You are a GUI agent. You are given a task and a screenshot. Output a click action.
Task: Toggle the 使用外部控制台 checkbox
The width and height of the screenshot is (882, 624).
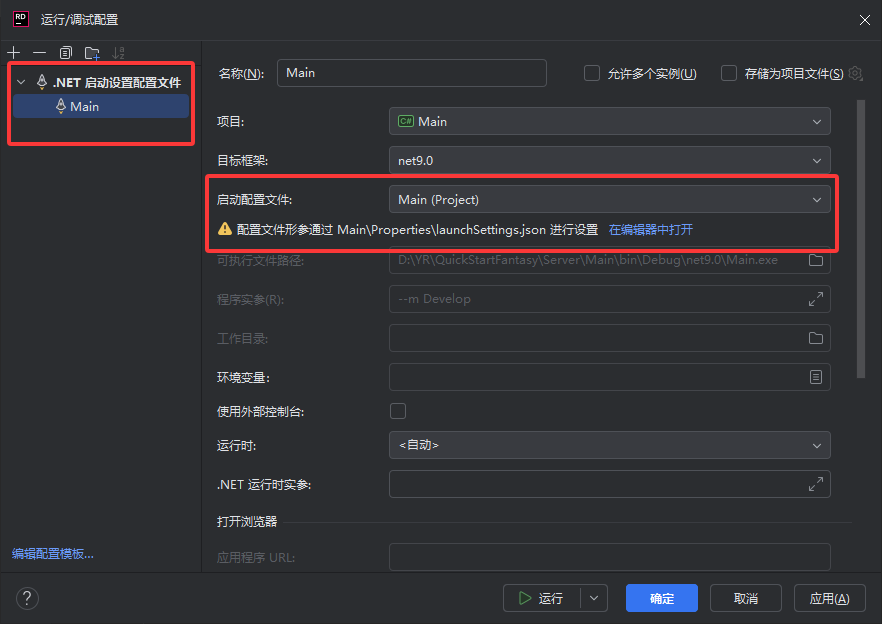[398, 411]
